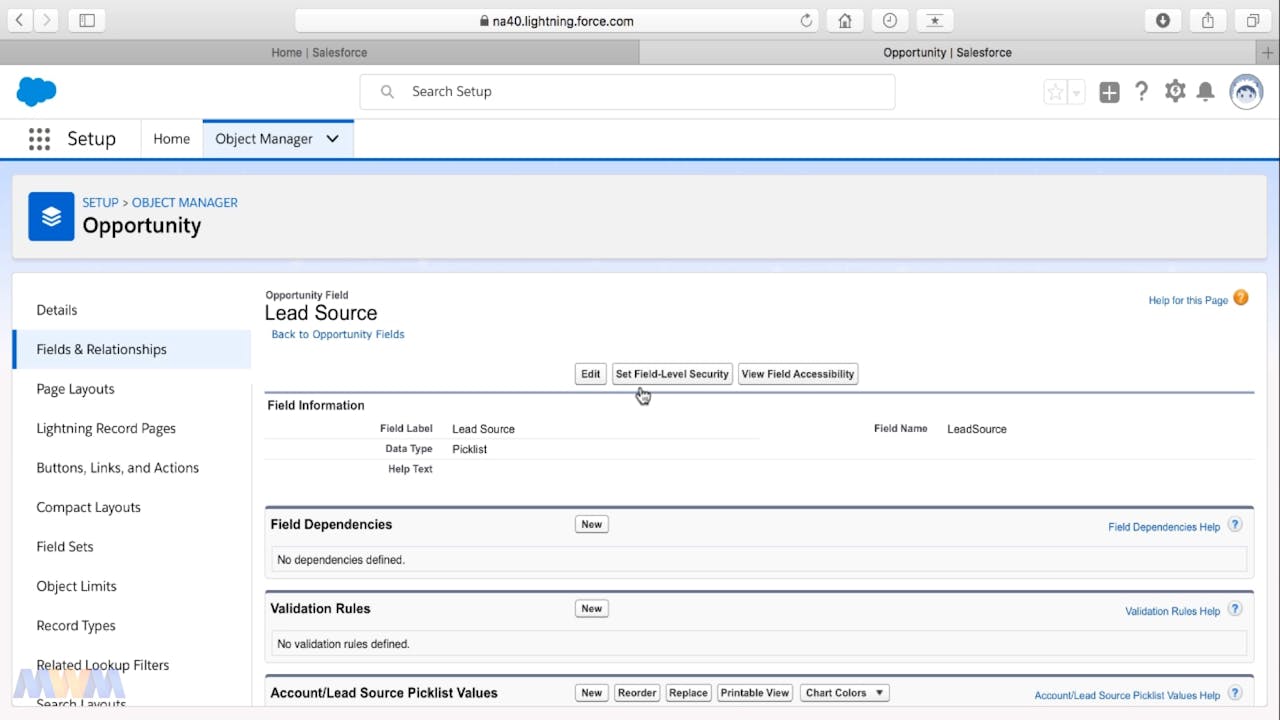Switch to the Home | Salesforce browser tab
This screenshot has height=720, width=1280.
319,53
